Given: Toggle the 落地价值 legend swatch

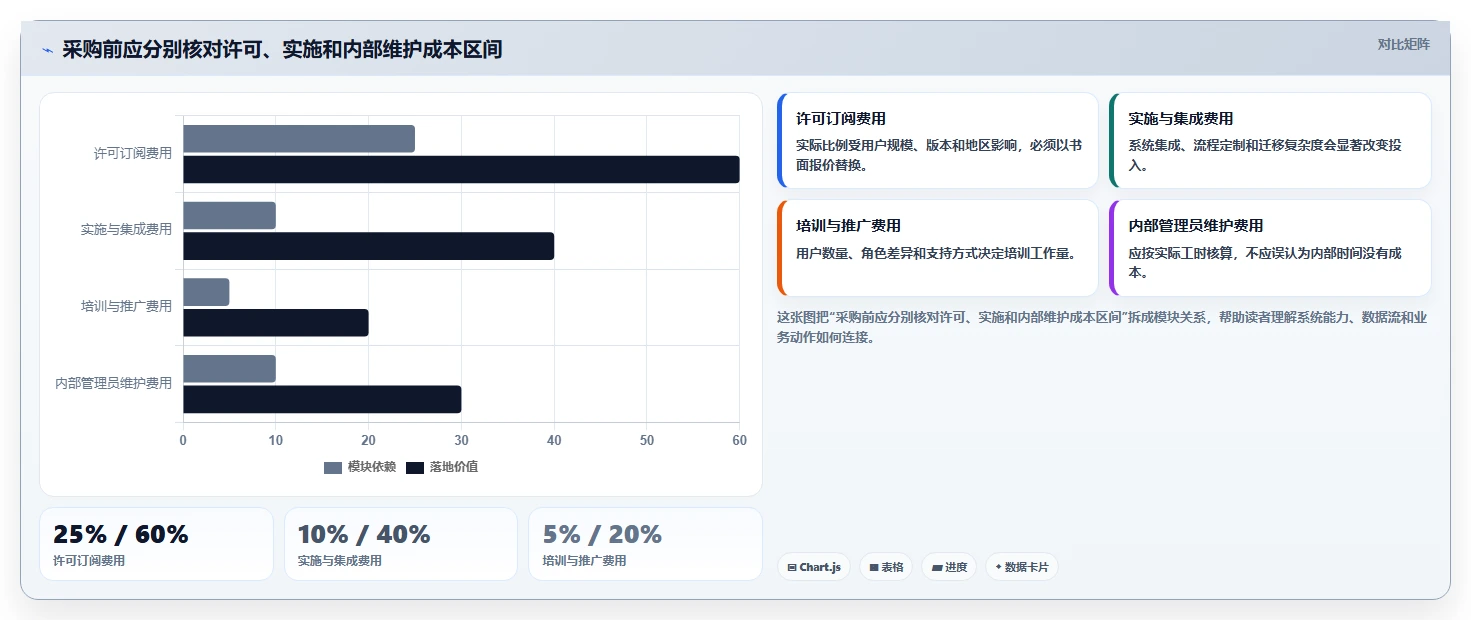Looking at the screenshot, I should point(415,468).
